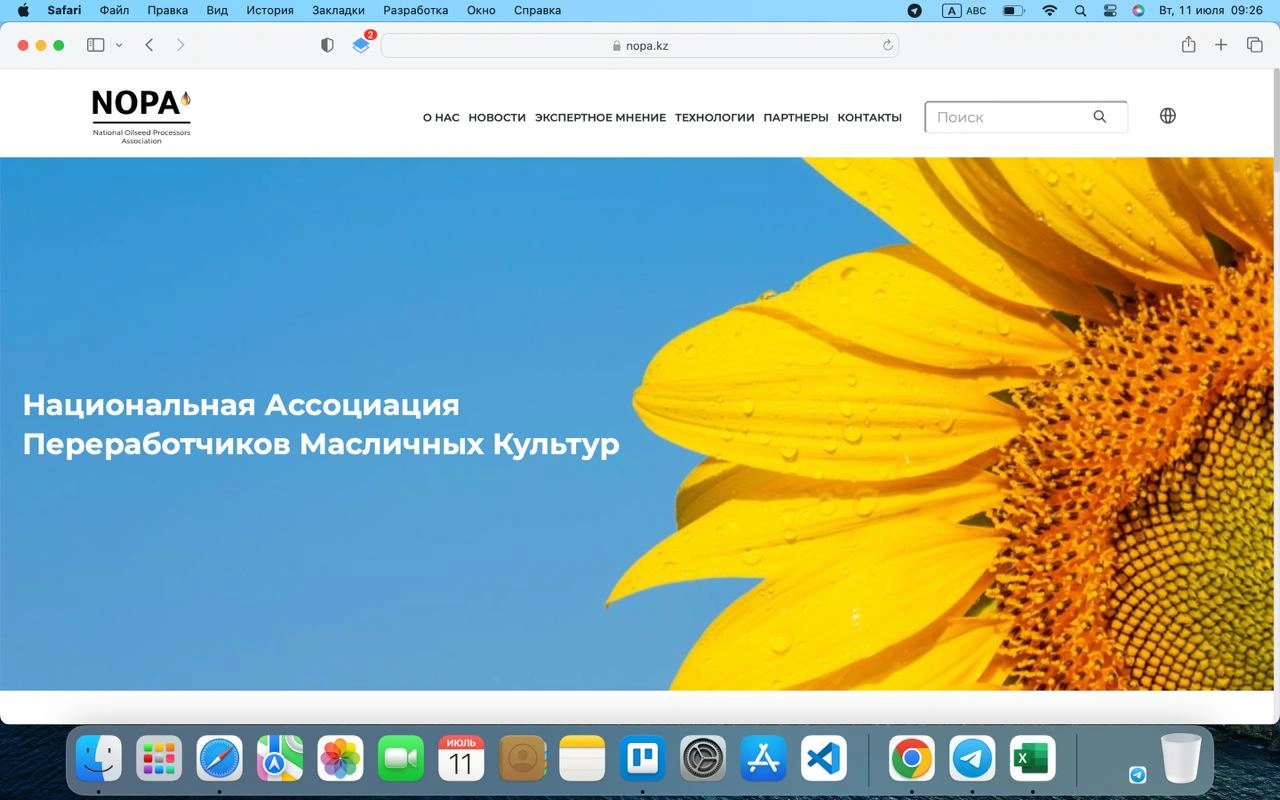Click the privacy shield icon in toolbar

327,45
